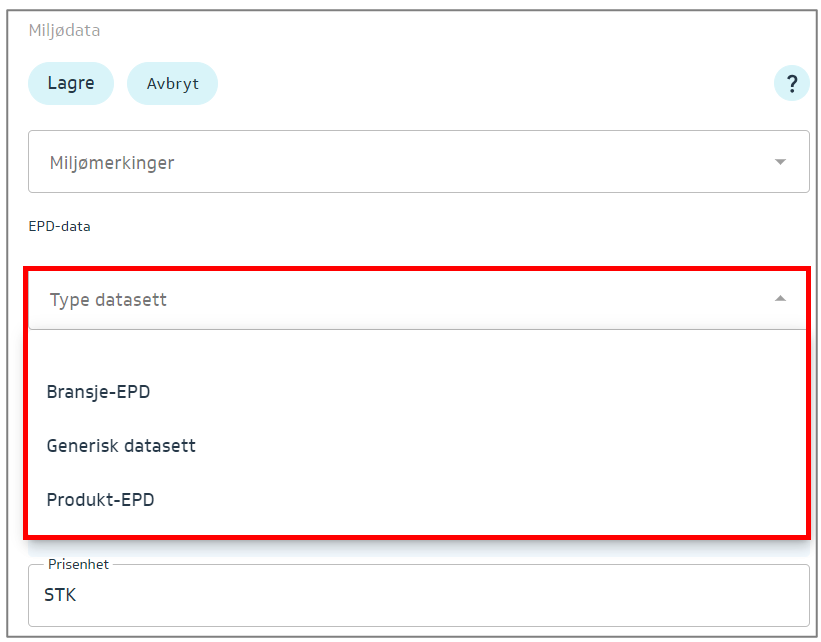Click the STK value text
The image size is (821, 642).
[x=60, y=596]
